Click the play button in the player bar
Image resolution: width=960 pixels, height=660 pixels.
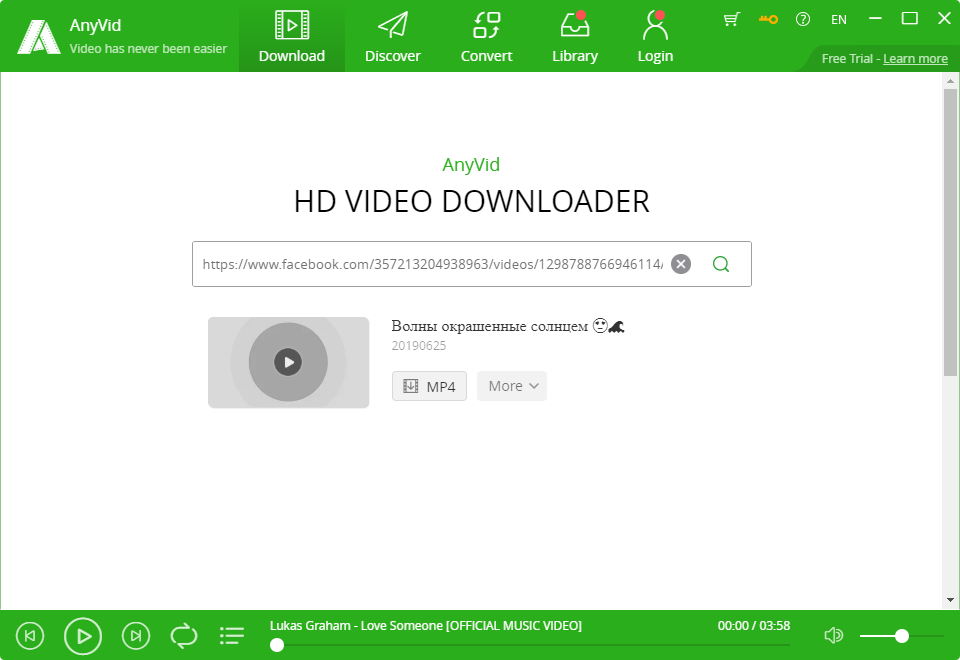(x=83, y=636)
